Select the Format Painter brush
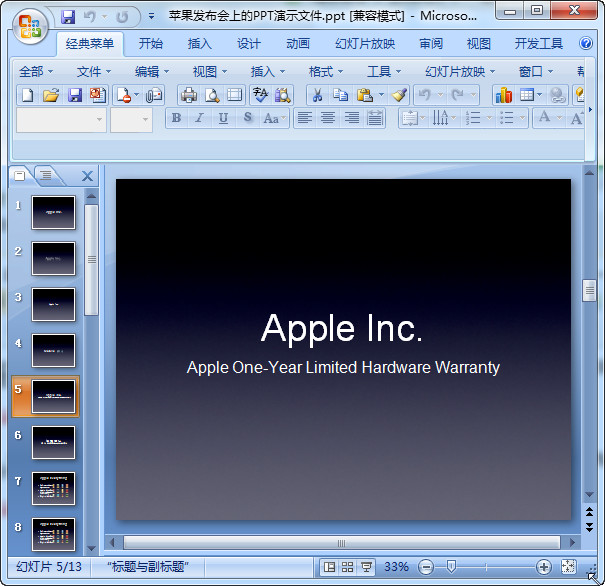The height and width of the screenshot is (586, 605). click(399, 95)
